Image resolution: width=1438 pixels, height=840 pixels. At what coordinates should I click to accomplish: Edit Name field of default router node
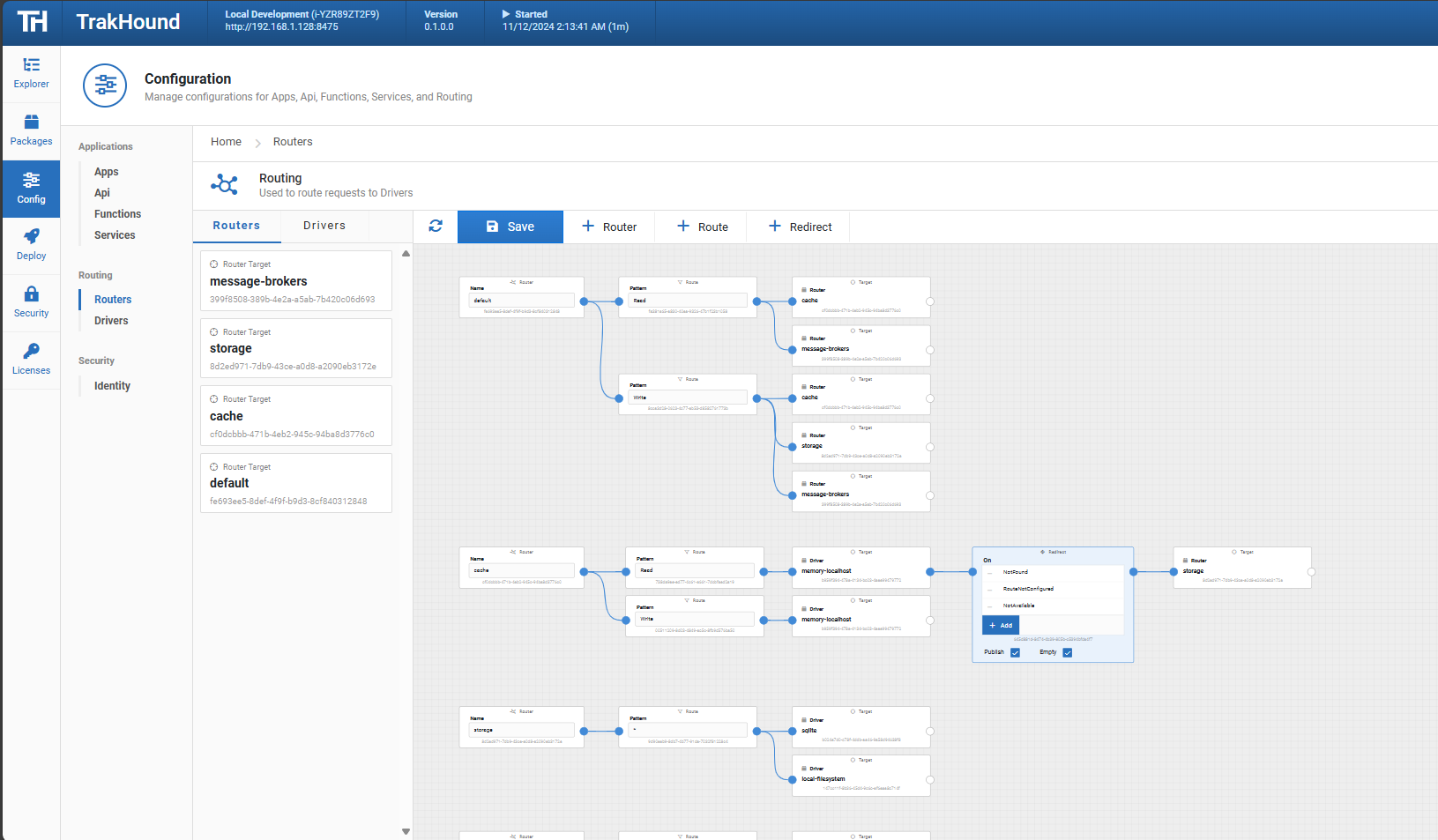pyautogui.click(x=521, y=301)
